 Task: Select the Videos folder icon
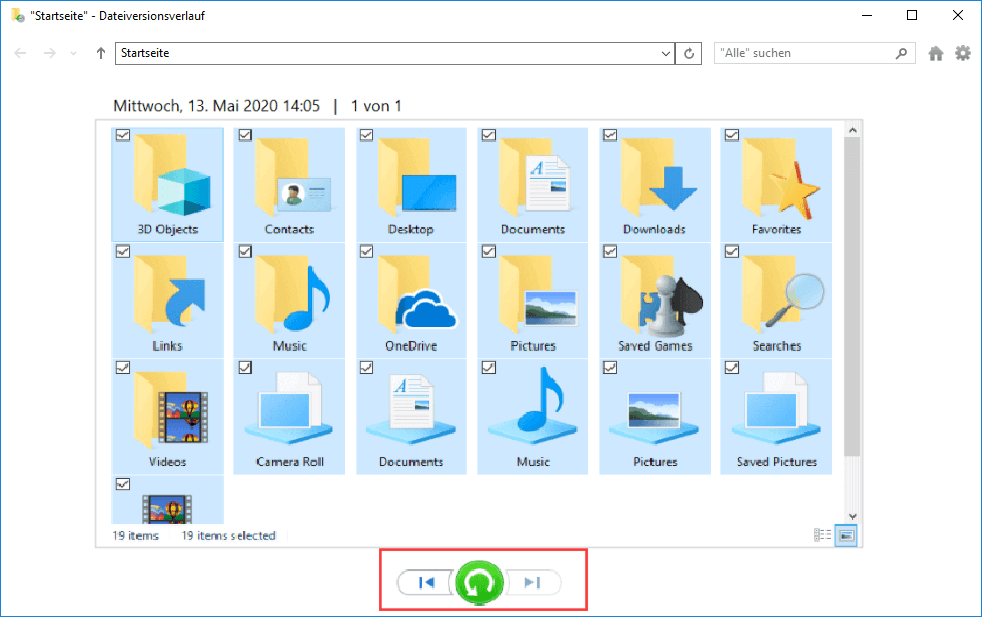click(170, 409)
